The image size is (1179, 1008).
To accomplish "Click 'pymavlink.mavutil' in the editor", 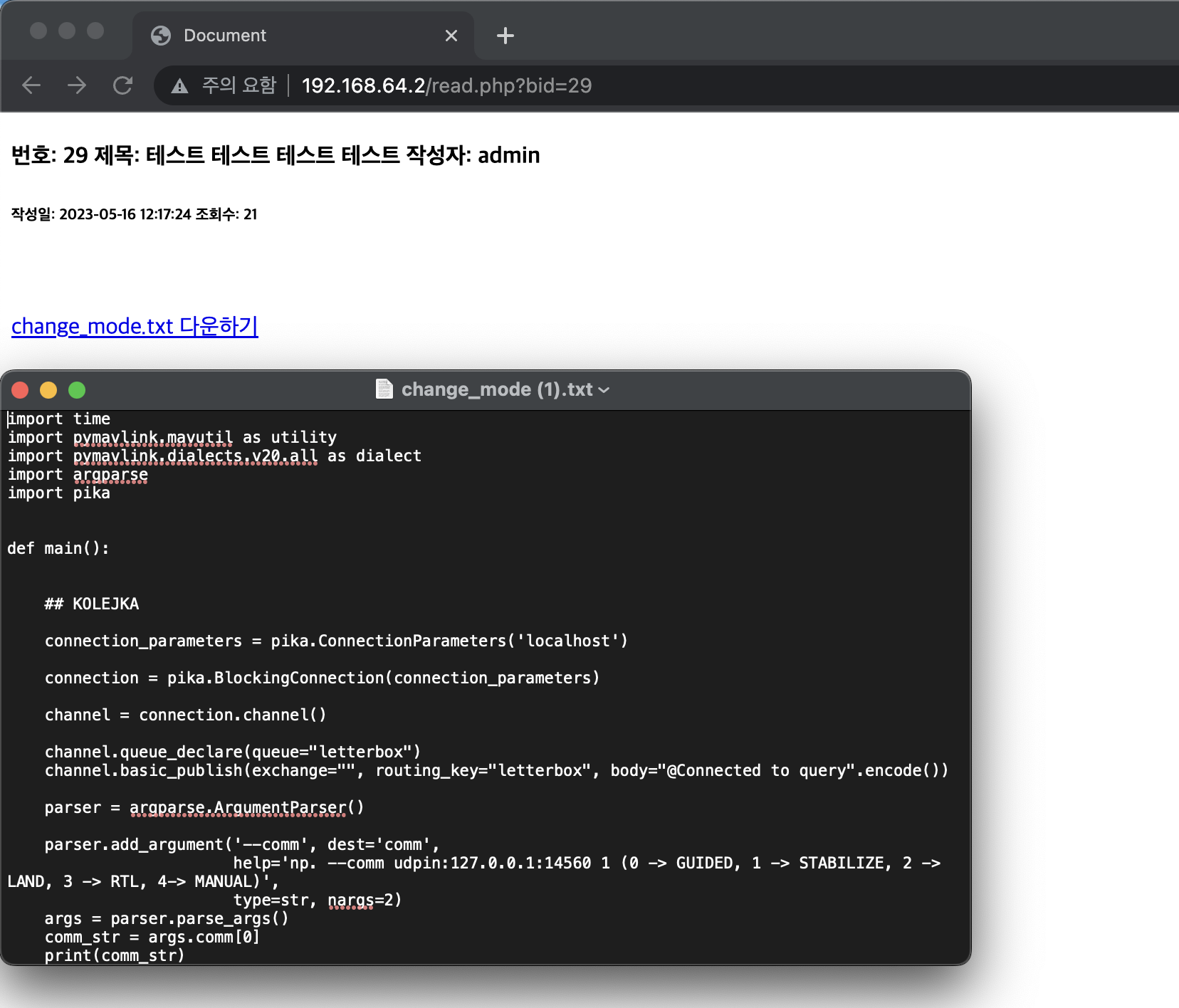I will (x=153, y=437).
